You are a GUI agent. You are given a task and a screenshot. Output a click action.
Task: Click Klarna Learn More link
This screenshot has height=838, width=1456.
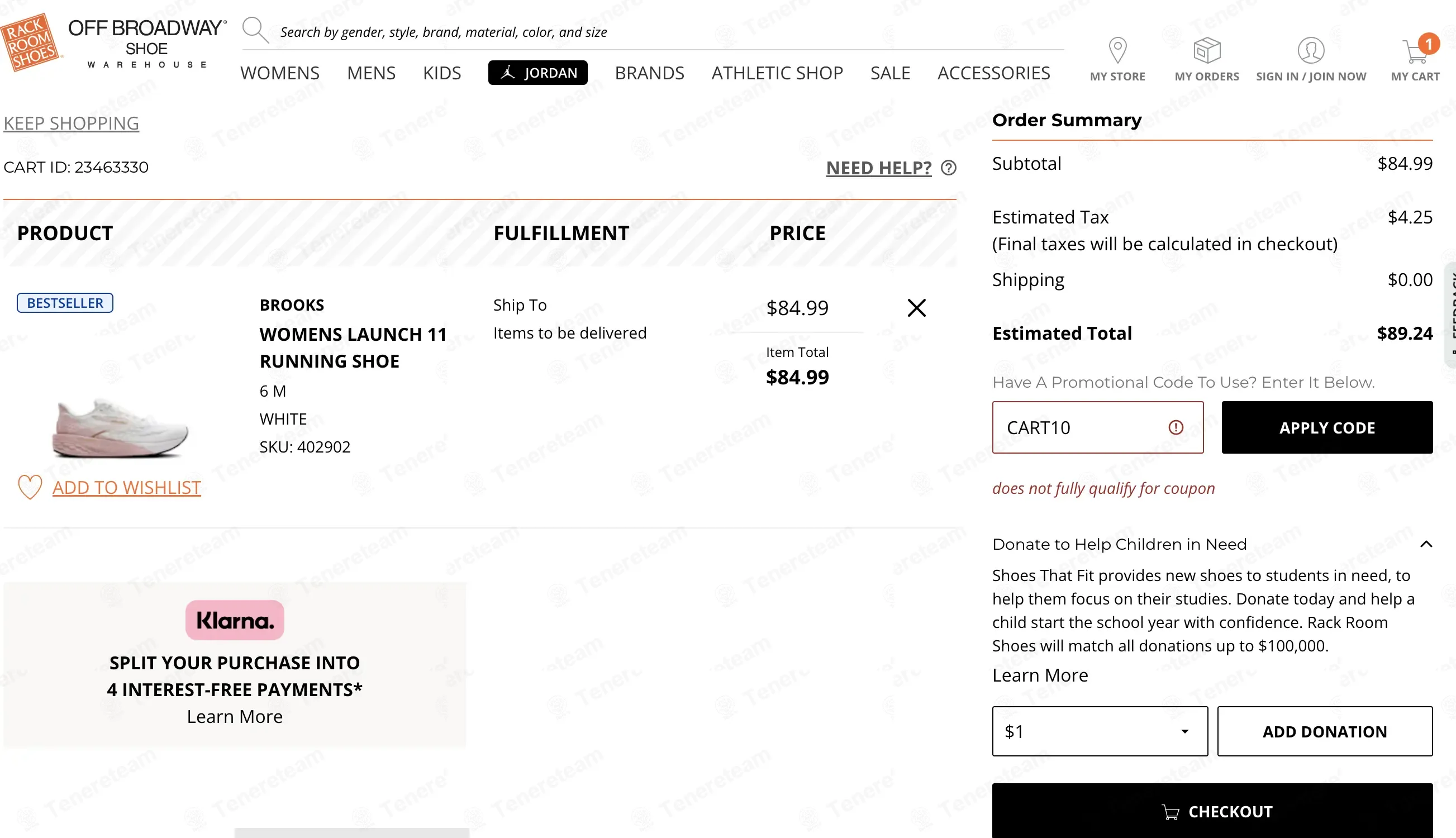tap(234, 716)
